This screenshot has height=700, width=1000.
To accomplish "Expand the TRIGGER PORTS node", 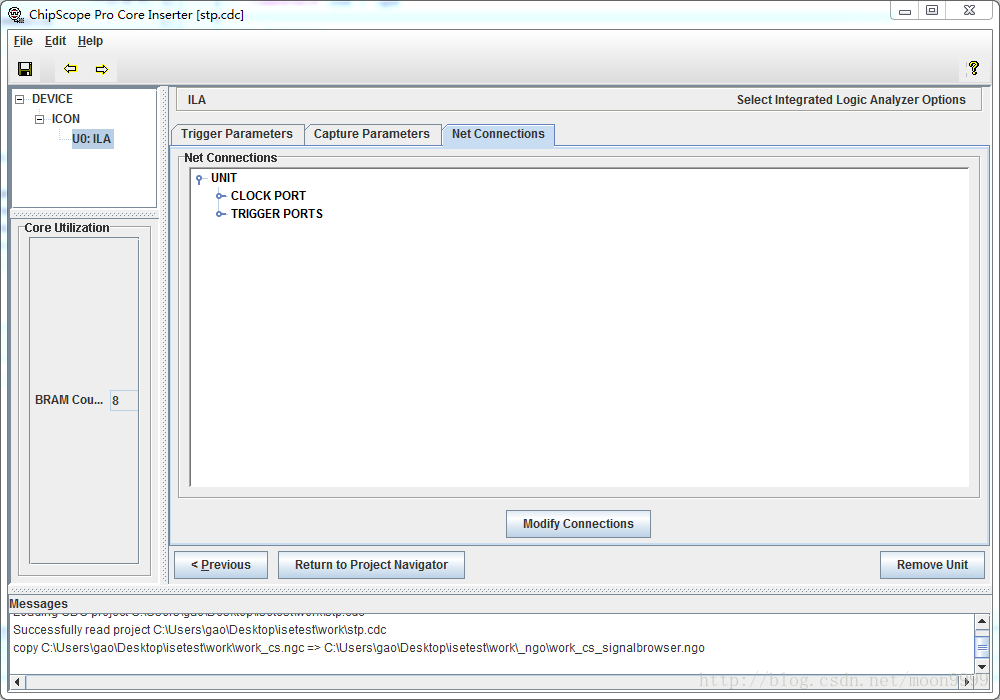I will 221,214.
